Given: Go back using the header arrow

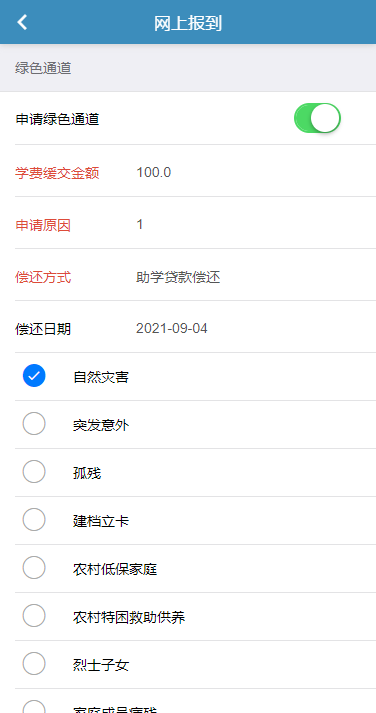Looking at the screenshot, I should click(x=22, y=22).
